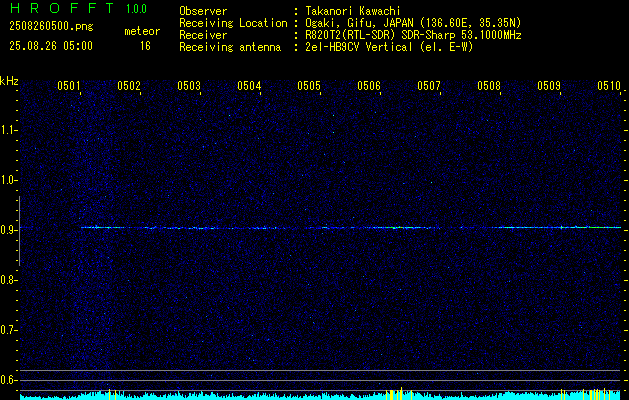This screenshot has height=400, width=629.
Task: Click time marker 0501
Action: [69, 85]
